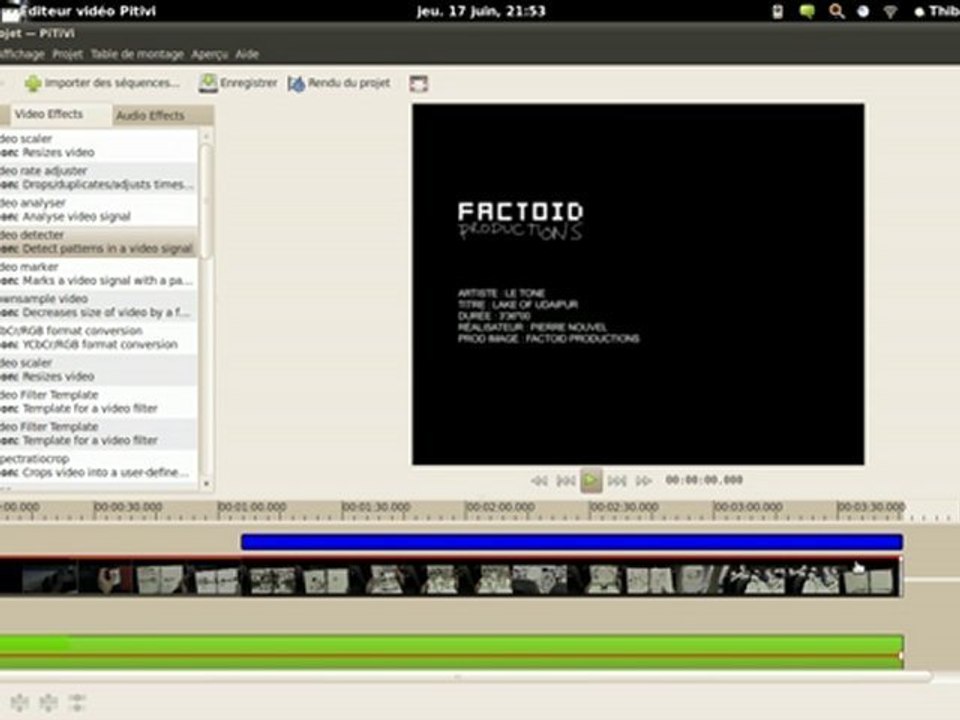The height and width of the screenshot is (720, 960).
Task: Select effect 'Detect patterns in a video signal'
Action: pyautogui.click(x=98, y=242)
